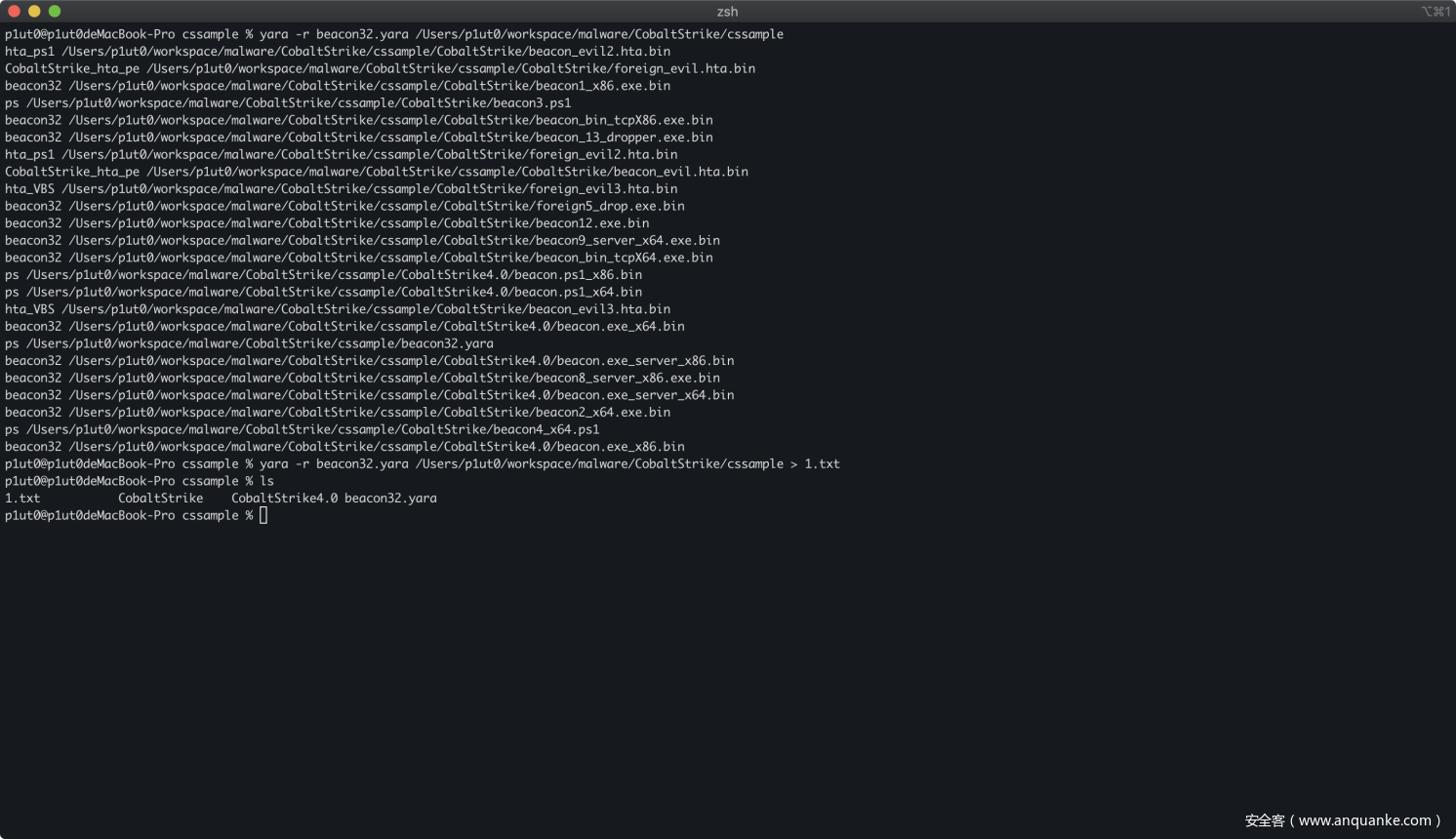The height and width of the screenshot is (839, 1456).
Task: Click the blinking cursor at the last prompt
Action: click(x=263, y=515)
